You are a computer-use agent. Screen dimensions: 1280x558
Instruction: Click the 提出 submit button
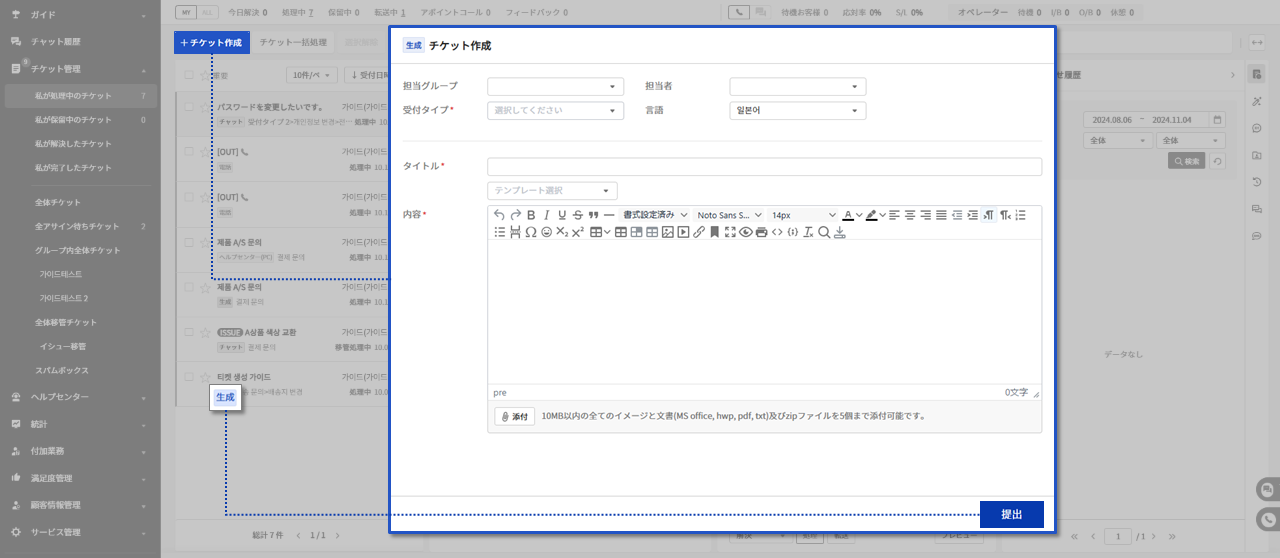(x=1011, y=514)
